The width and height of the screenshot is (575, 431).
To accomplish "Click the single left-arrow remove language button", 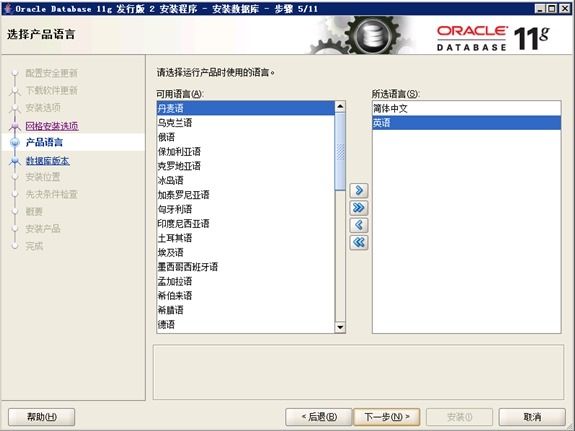I will [359, 225].
